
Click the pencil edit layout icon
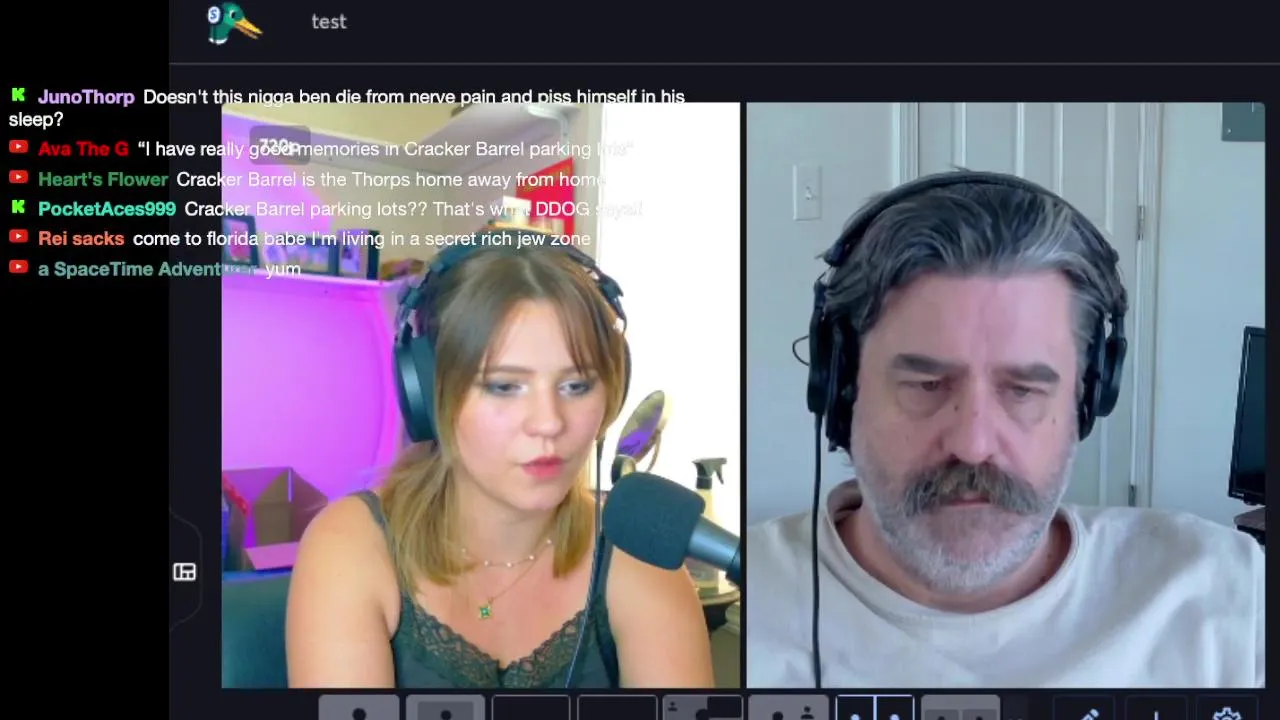[x=1090, y=714]
